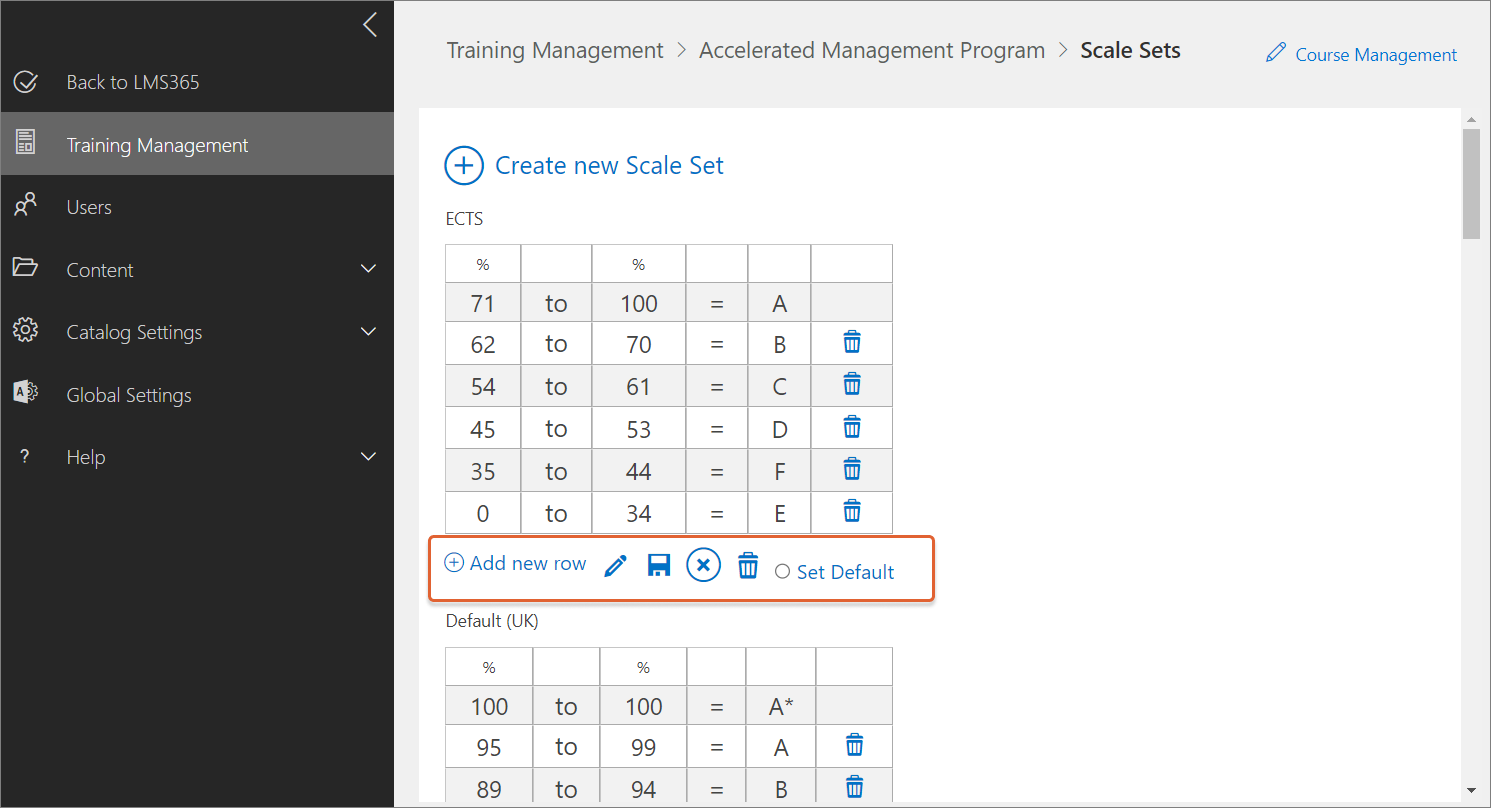The image size is (1491, 808).
Task: Delete the grade E row 0 to 34
Action: coord(851,512)
